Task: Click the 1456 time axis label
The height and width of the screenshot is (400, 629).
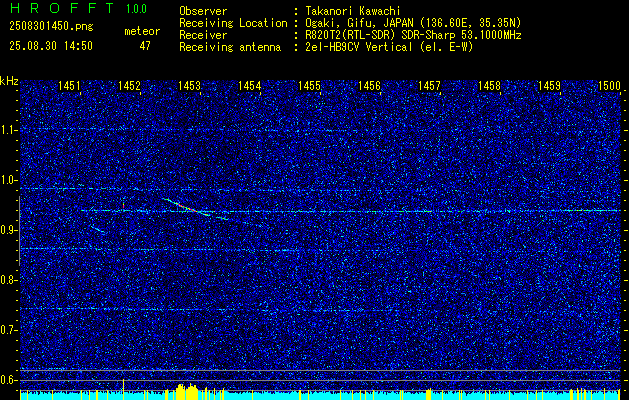Action: [369, 85]
